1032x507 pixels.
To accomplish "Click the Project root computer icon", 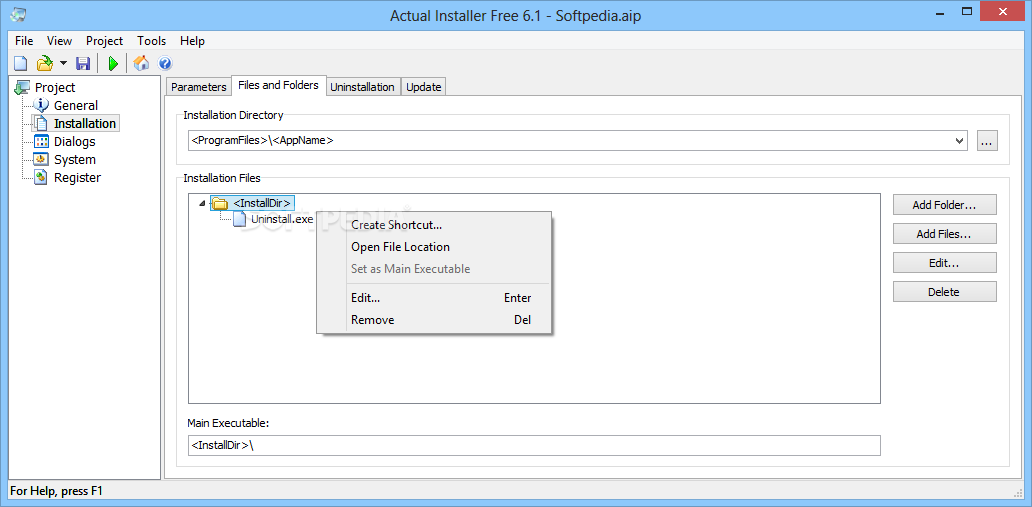I will [22, 88].
